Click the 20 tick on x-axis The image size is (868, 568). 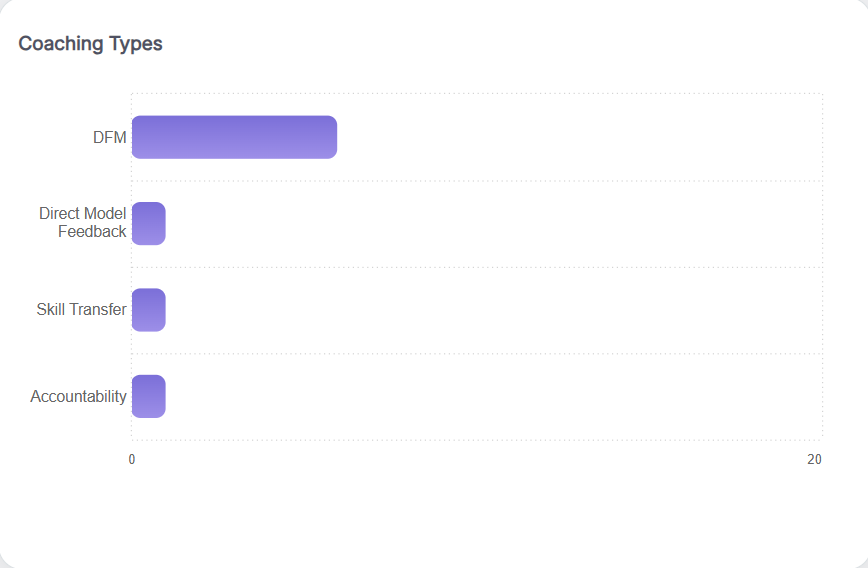815,459
